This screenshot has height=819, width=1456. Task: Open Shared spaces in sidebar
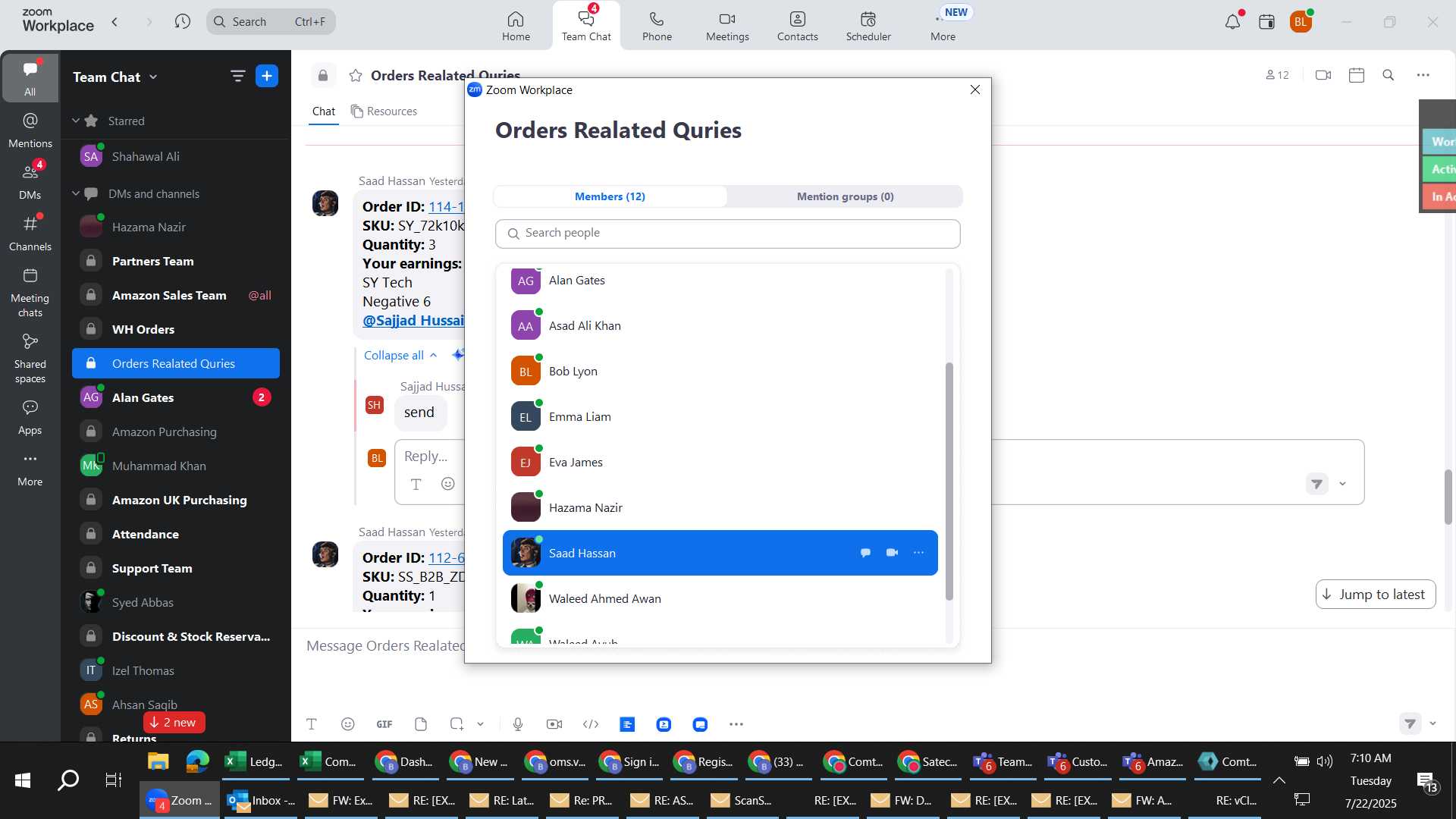30,359
